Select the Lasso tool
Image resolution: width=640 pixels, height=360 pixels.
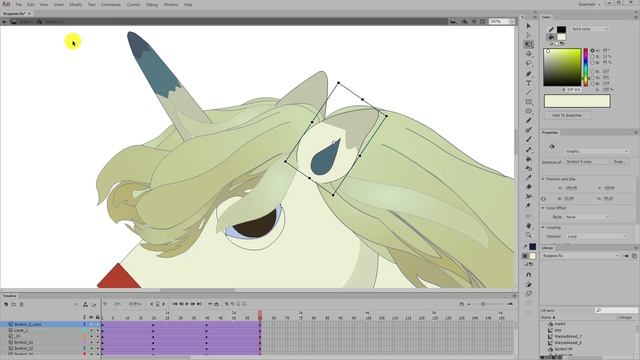pos(529,63)
